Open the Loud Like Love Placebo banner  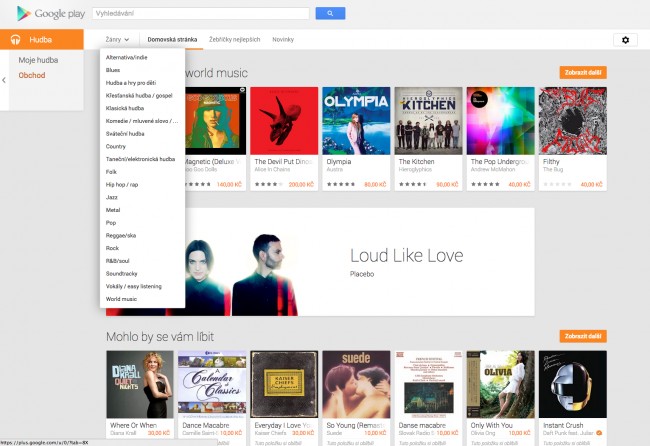pyautogui.click(x=320, y=262)
